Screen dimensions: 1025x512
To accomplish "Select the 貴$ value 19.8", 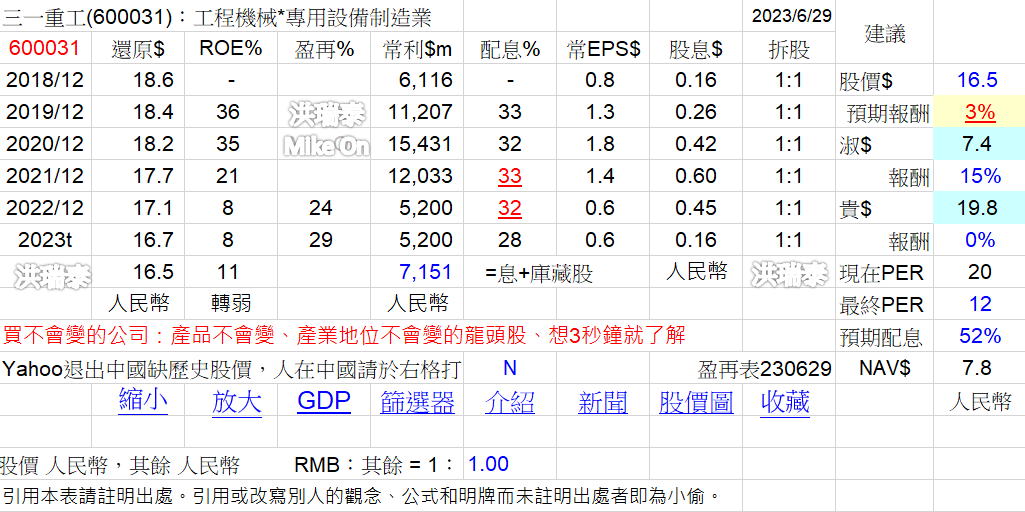I will (x=978, y=208).
